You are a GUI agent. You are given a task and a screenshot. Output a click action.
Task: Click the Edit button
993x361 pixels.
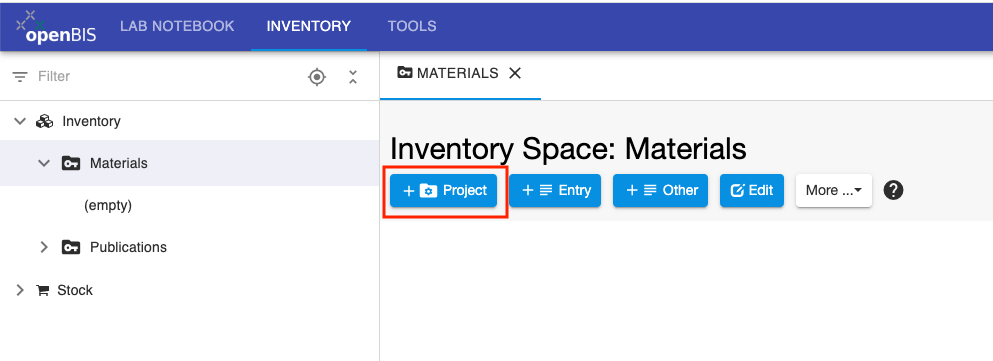(752, 190)
